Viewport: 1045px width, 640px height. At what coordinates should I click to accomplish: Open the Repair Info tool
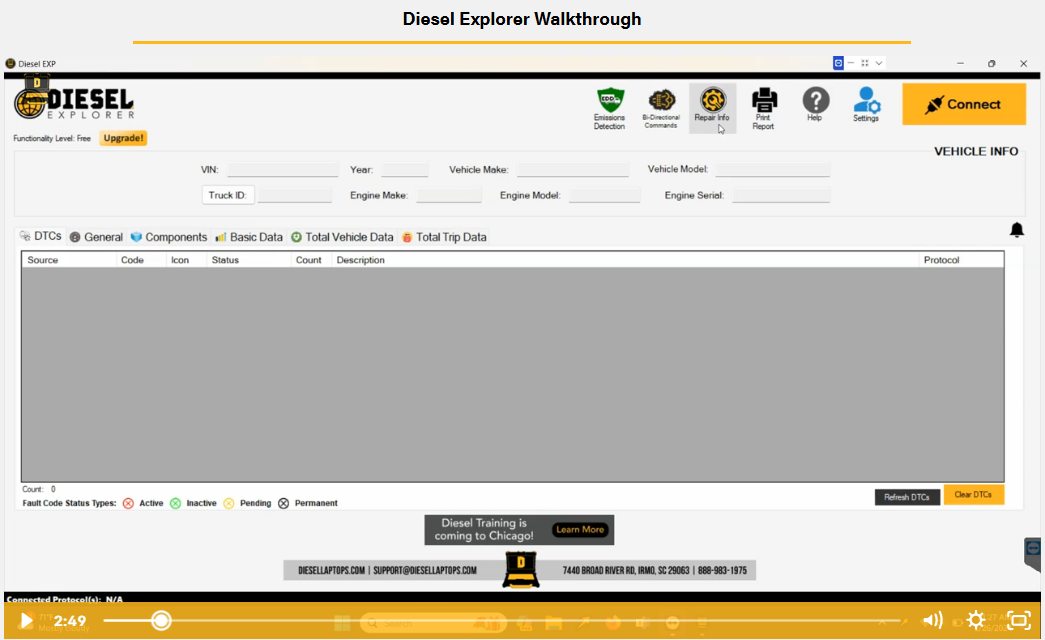click(712, 107)
